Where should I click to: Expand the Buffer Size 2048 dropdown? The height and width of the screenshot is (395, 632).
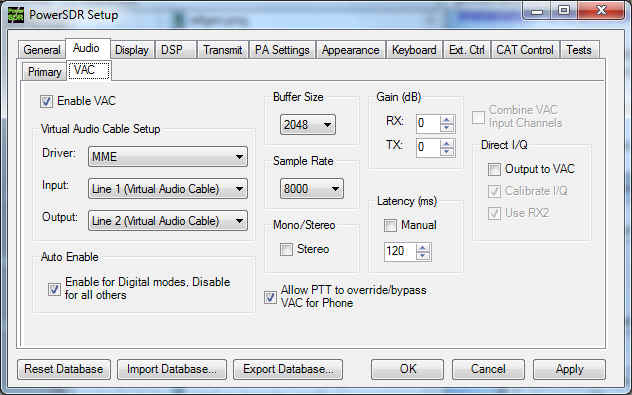pos(308,125)
